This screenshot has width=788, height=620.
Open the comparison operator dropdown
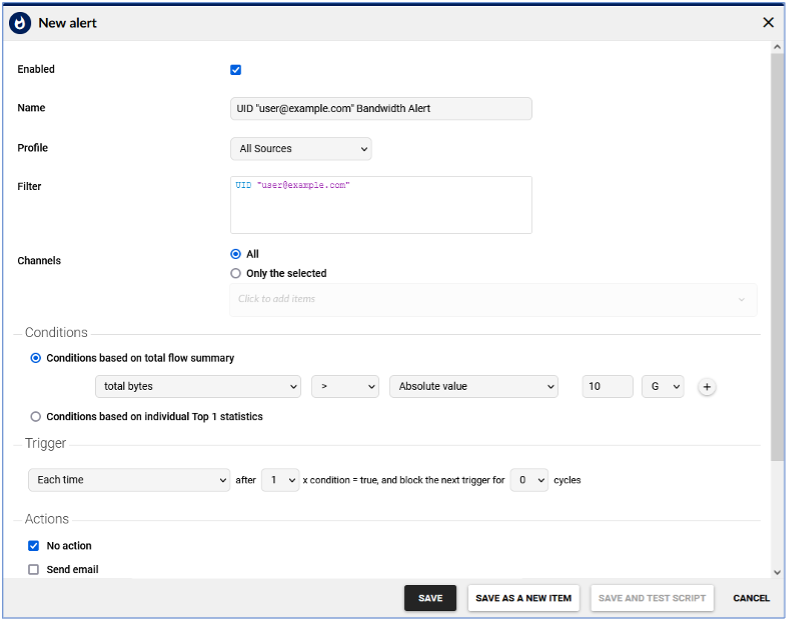(345, 386)
